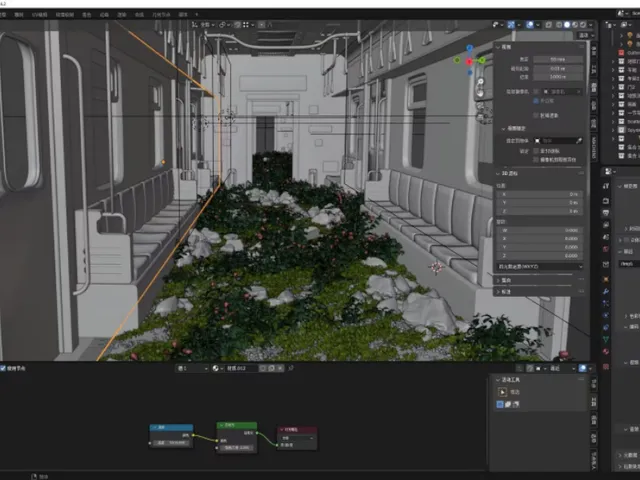
Task: Toggle the 使用节点 checkbox in node editor
Action: [5, 368]
